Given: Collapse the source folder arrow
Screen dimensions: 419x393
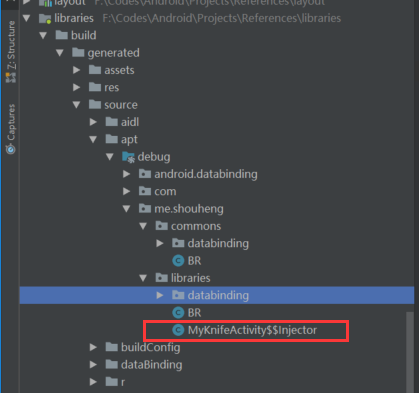Looking at the screenshot, I should coord(76,105).
